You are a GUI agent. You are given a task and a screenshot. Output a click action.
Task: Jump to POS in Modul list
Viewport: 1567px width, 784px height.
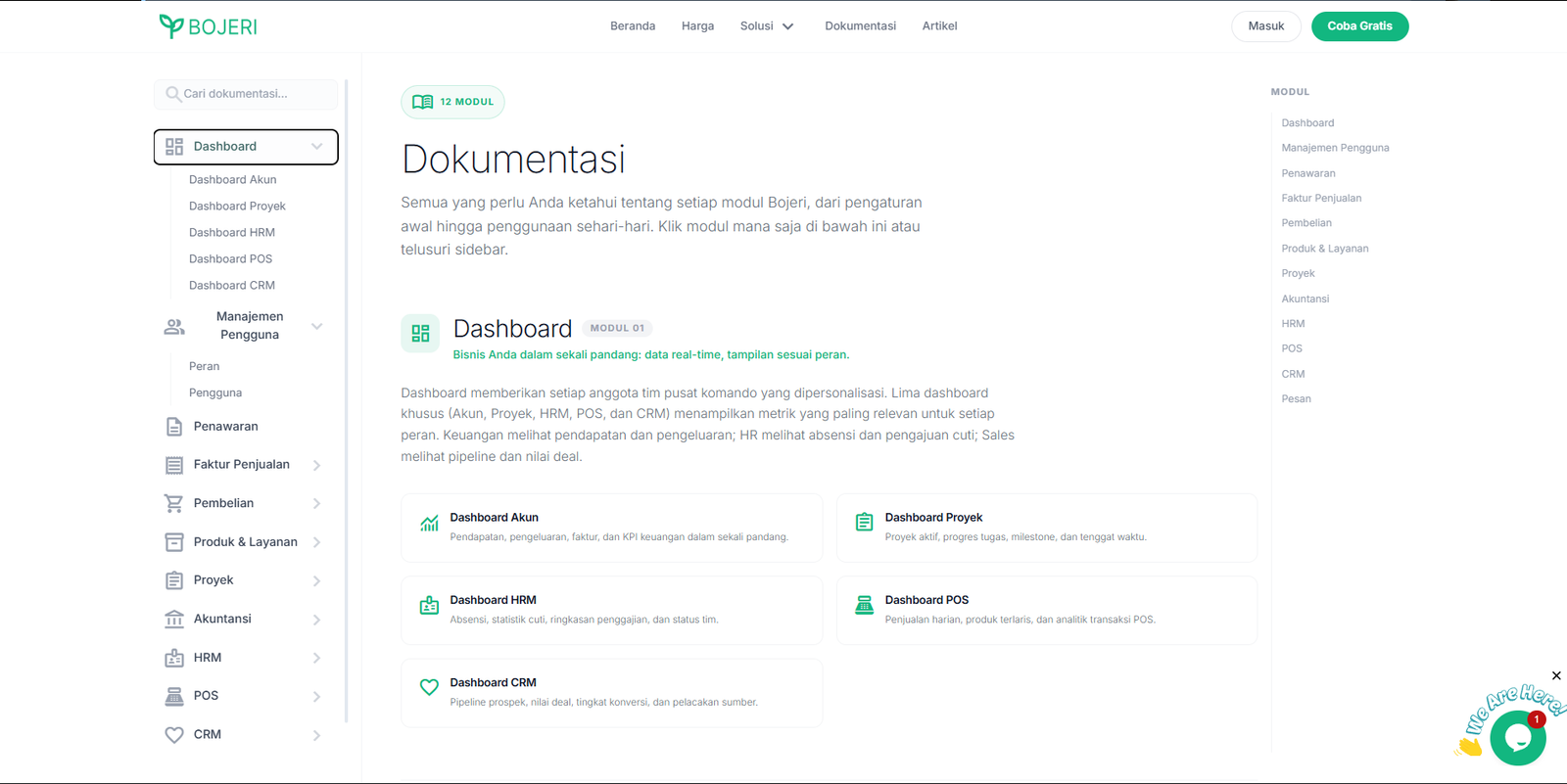[x=1292, y=348]
